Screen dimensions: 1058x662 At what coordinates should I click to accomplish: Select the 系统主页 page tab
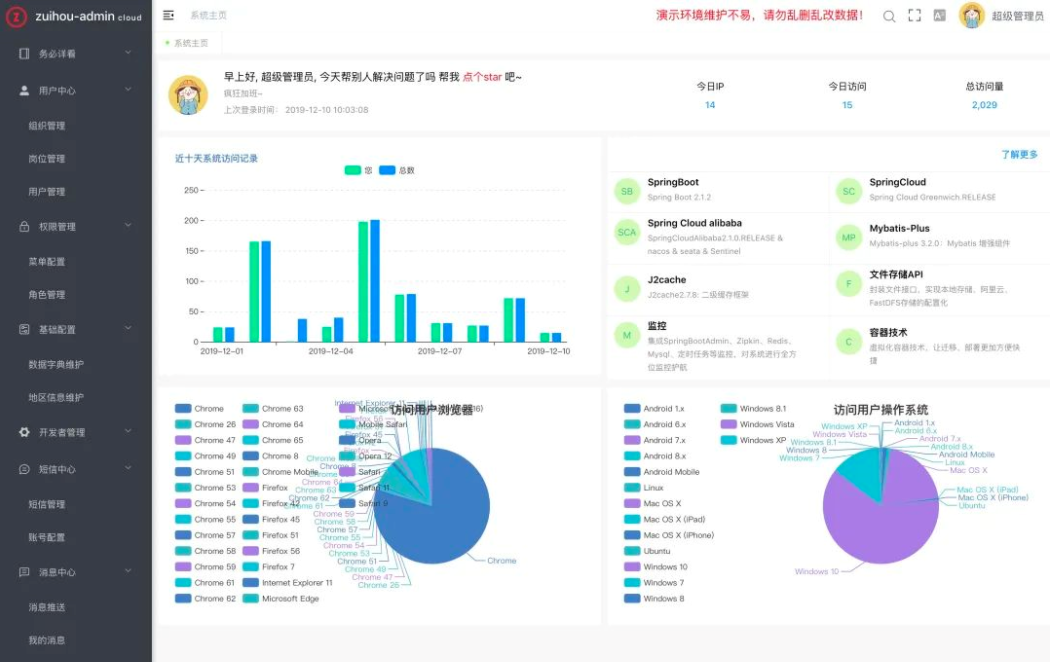188,43
